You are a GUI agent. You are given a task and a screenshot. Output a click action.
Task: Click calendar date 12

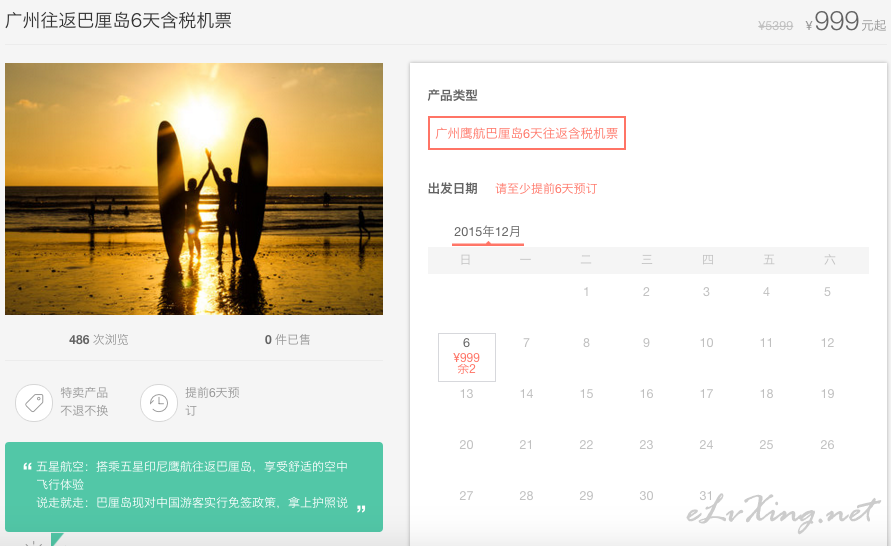(827, 343)
